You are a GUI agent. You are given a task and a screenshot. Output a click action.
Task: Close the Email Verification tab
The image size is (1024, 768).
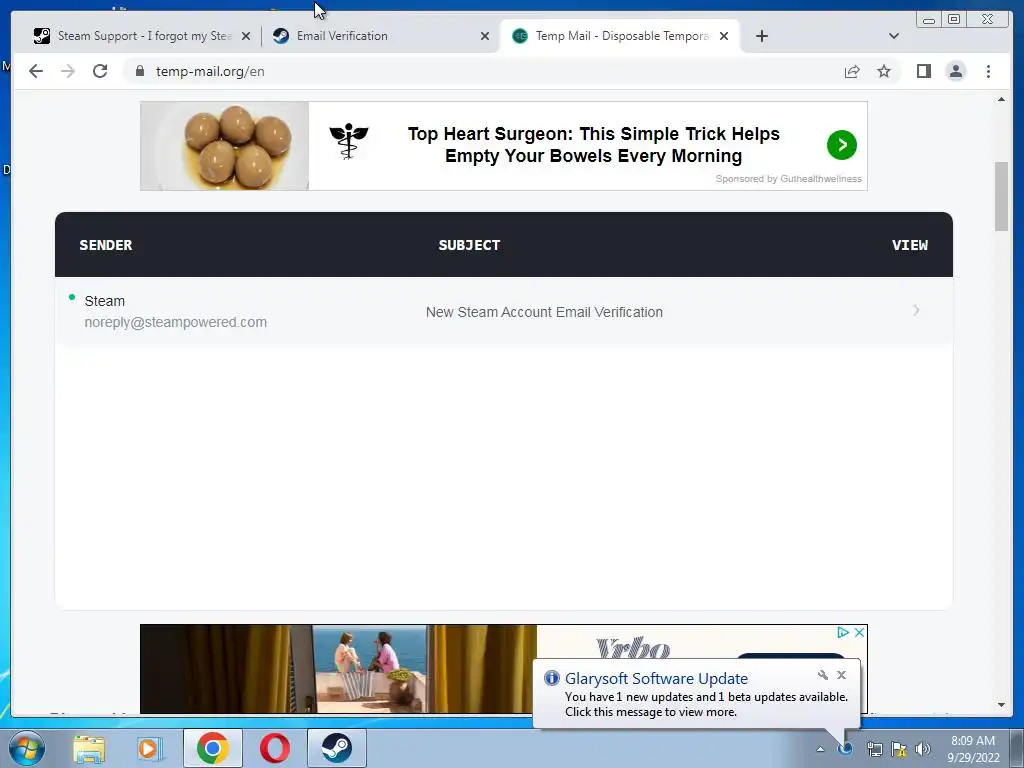(485, 37)
